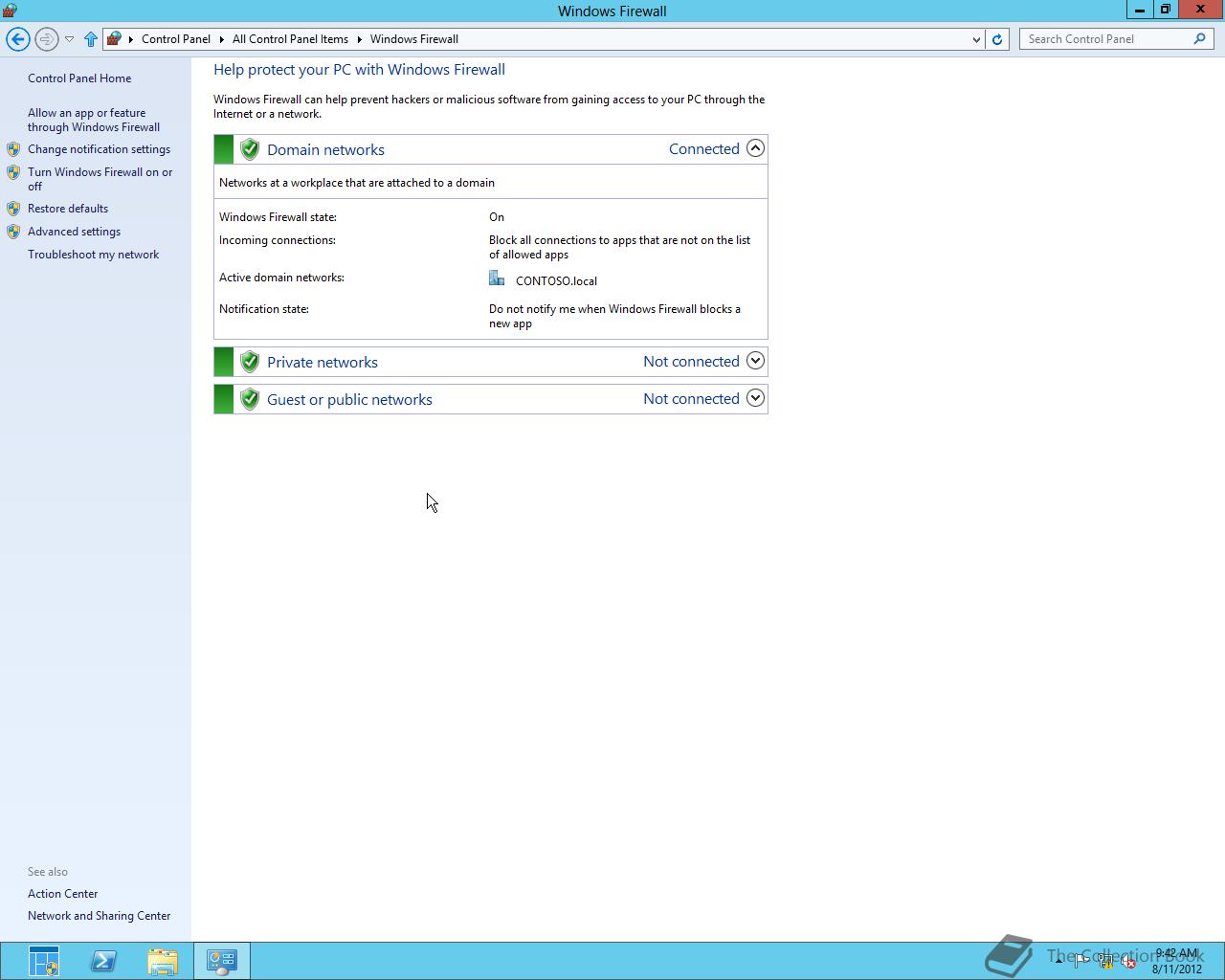Click the Control Panel icon in address bar
This screenshot has height=980, width=1225.
[114, 39]
